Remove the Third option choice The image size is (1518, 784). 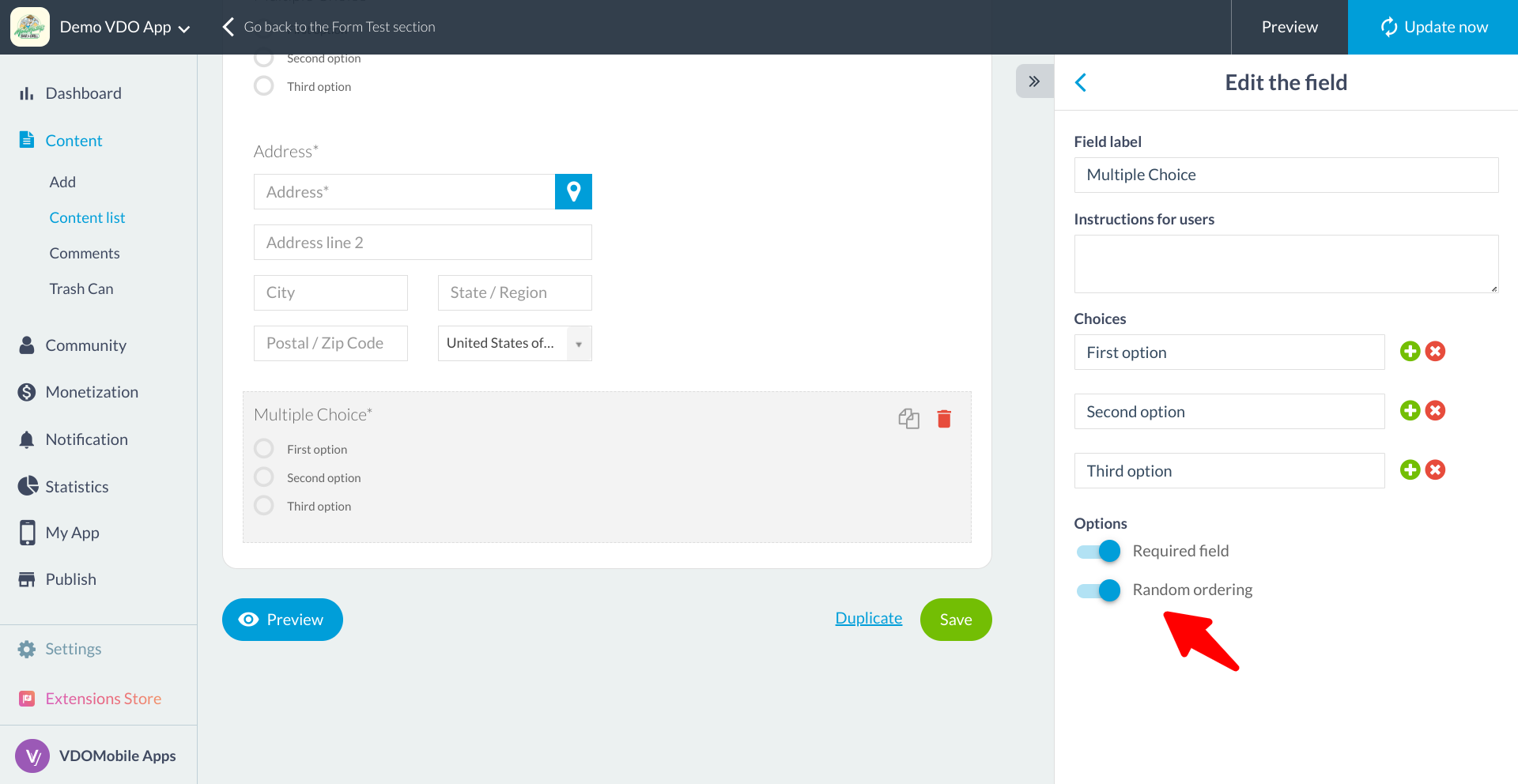1436,469
